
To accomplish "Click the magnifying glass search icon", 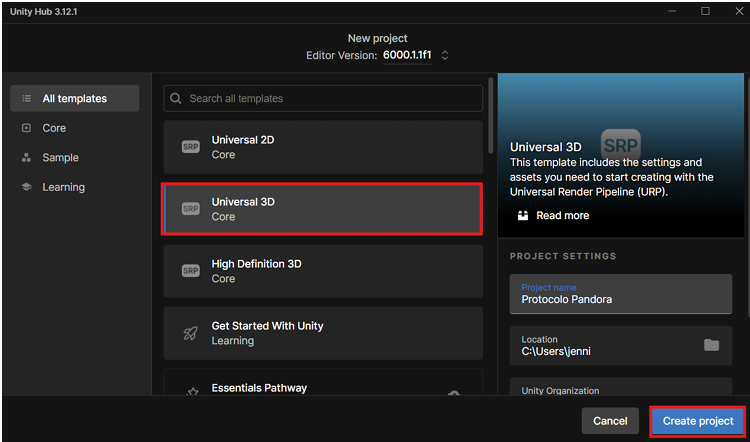I will [x=176, y=99].
